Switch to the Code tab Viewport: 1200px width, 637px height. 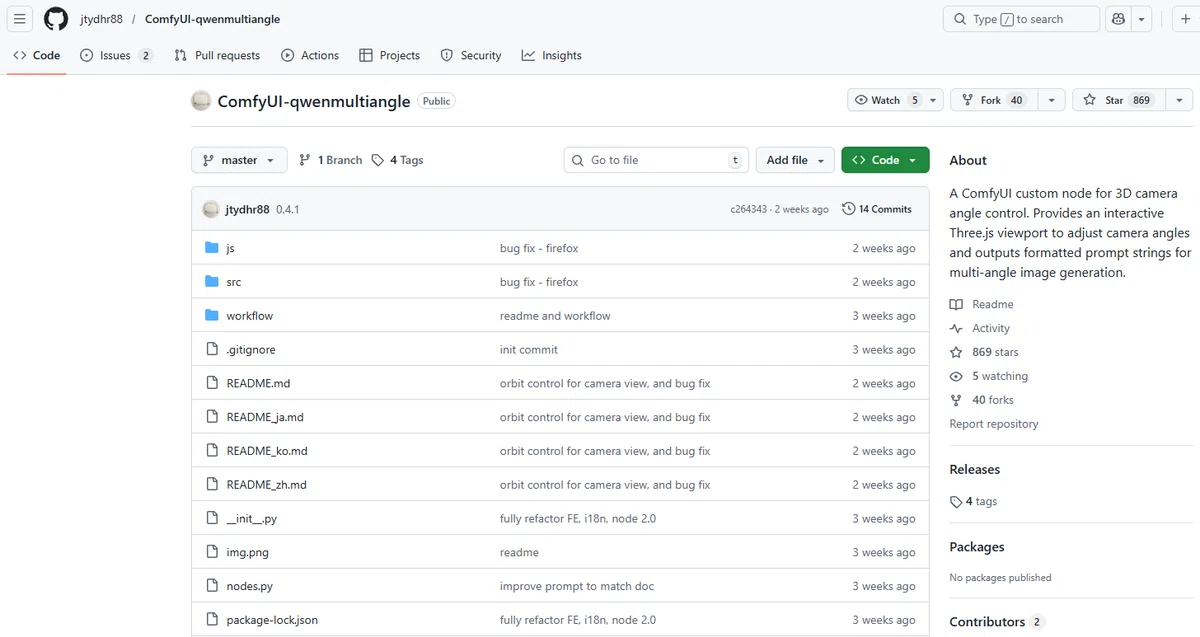37,56
